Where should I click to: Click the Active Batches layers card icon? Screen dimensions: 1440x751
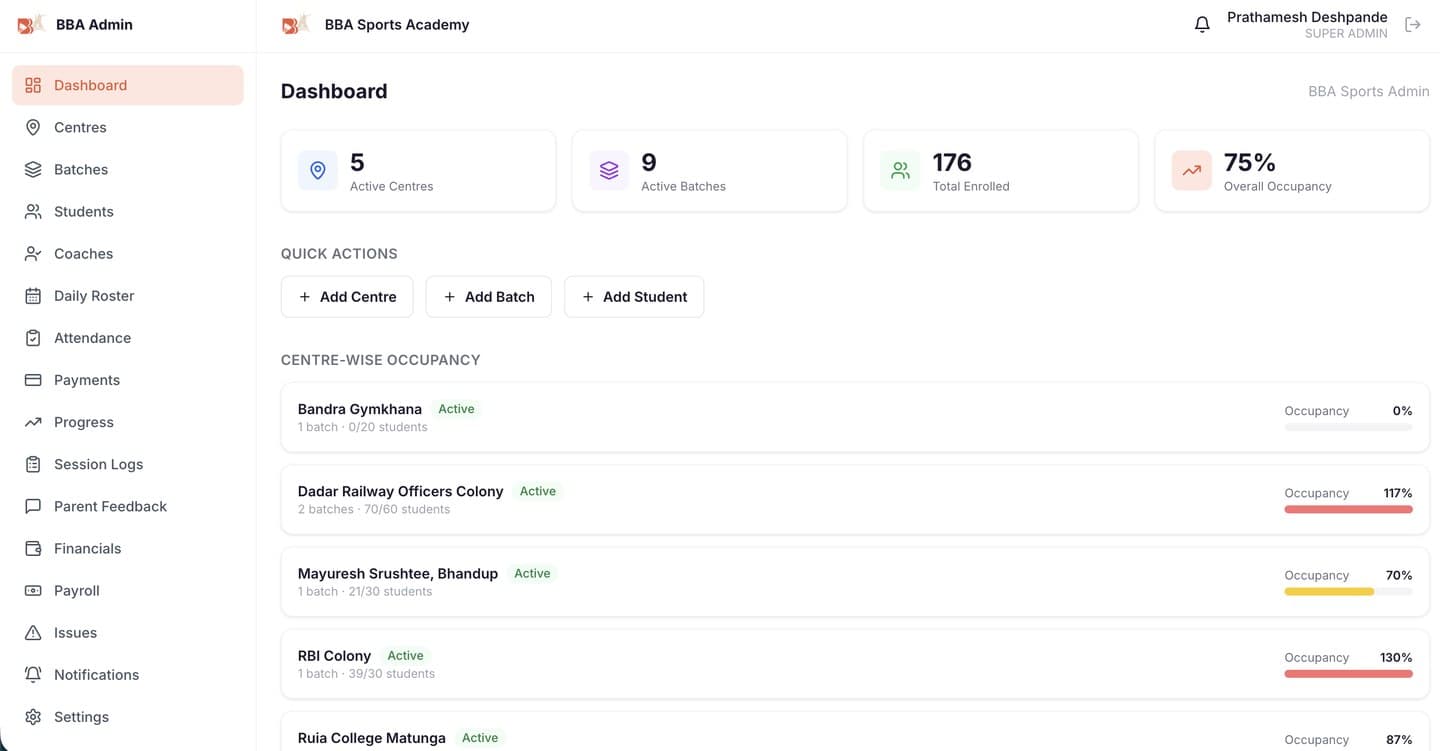(609, 171)
